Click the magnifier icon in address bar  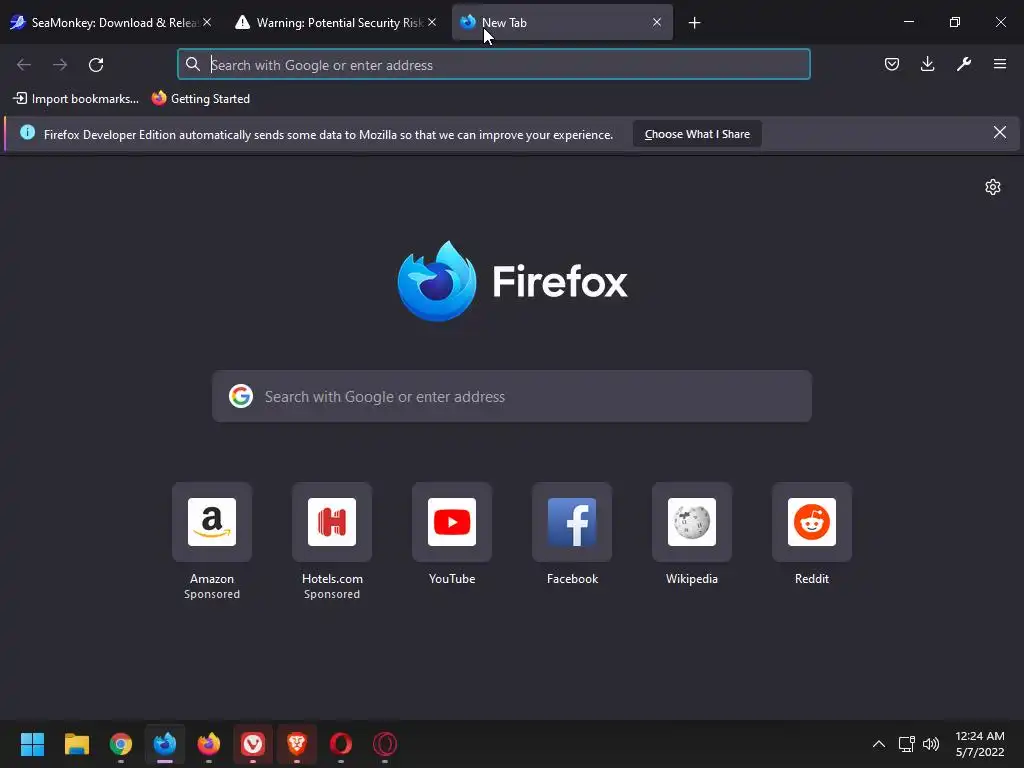193,64
